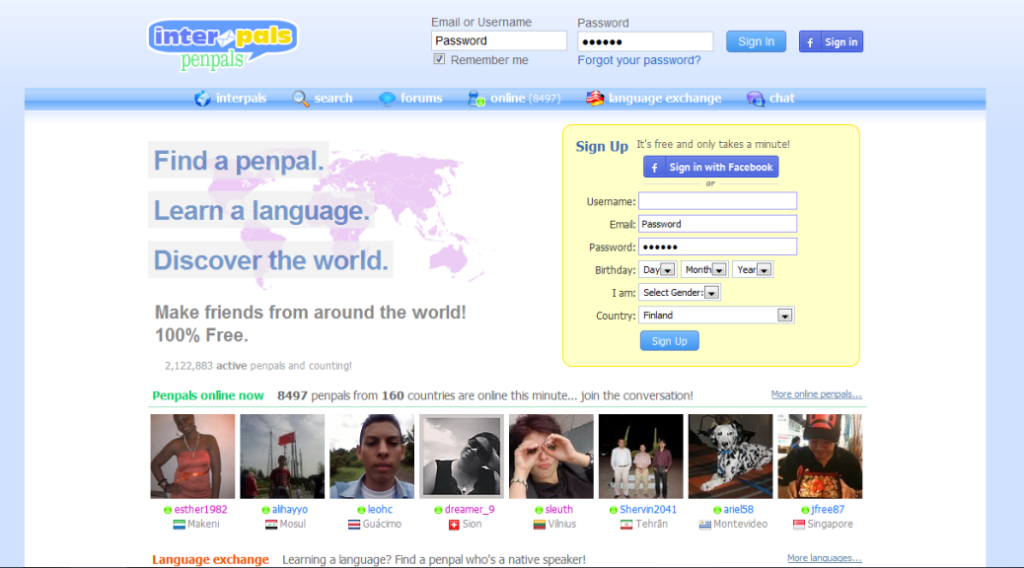Open the Country dropdown showing Finland
The height and width of the screenshot is (568, 1024).
pyautogui.click(x=716, y=315)
